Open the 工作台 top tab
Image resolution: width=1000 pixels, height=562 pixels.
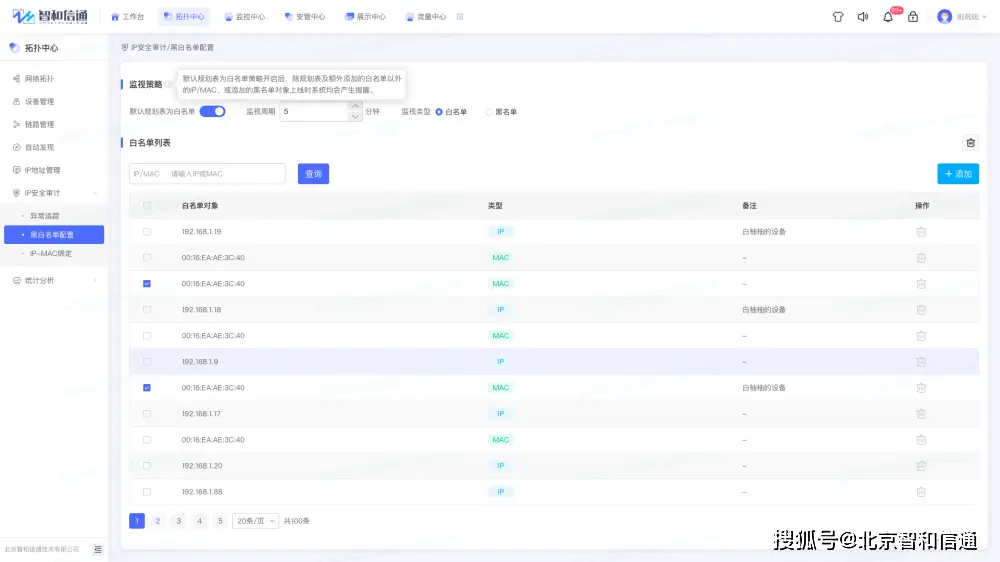[x=128, y=17]
